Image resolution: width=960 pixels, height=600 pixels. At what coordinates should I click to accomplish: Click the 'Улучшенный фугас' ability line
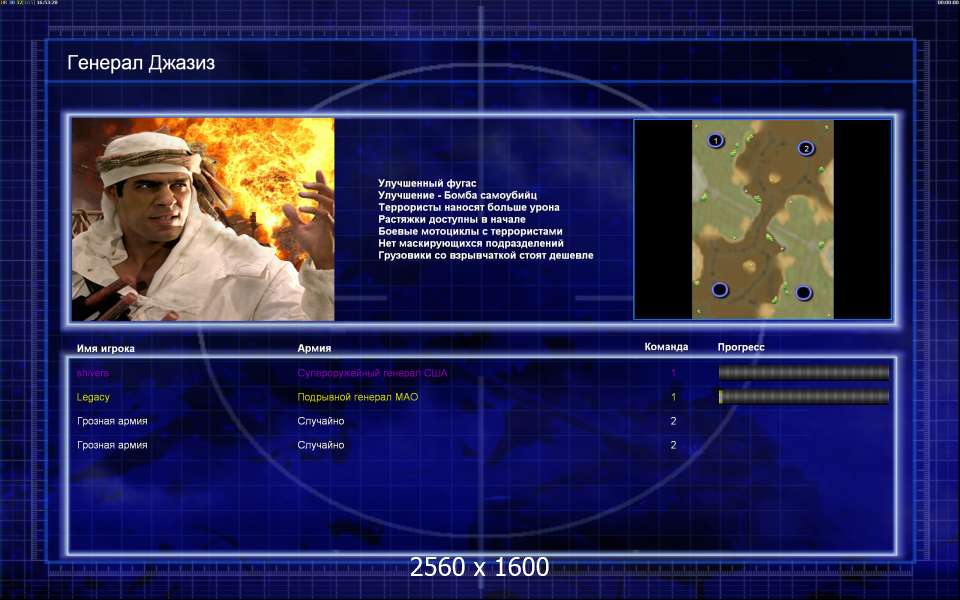[427, 183]
